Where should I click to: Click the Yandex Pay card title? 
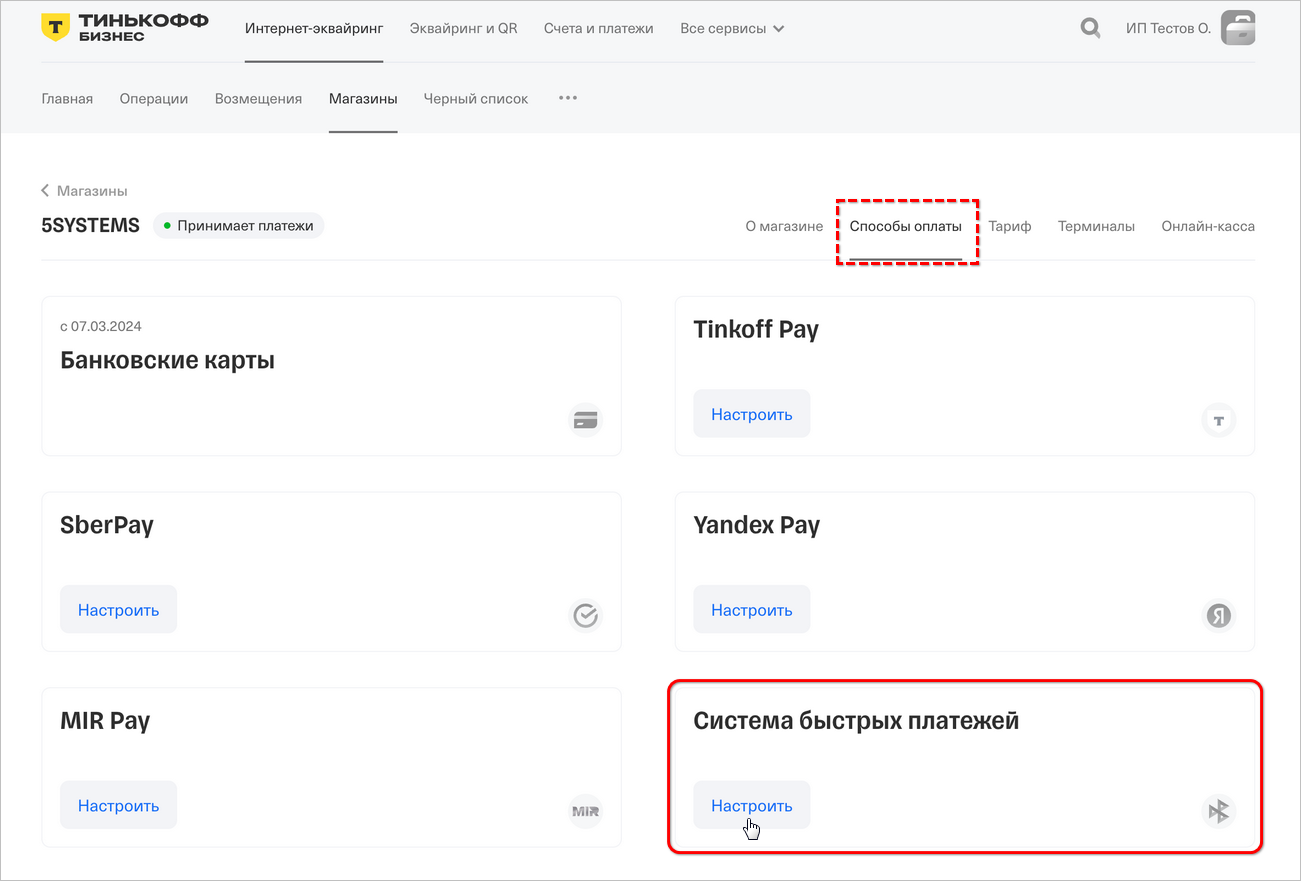tap(757, 525)
